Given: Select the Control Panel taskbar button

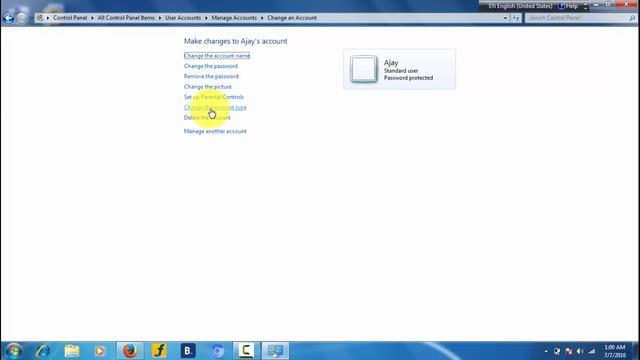Looking at the screenshot, I should pos(275,351).
